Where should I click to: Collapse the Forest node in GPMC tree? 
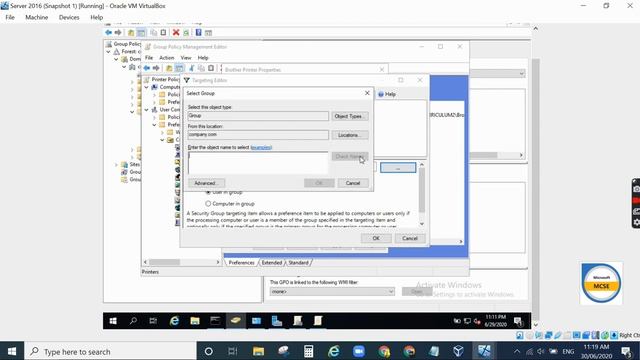click(x=108, y=52)
